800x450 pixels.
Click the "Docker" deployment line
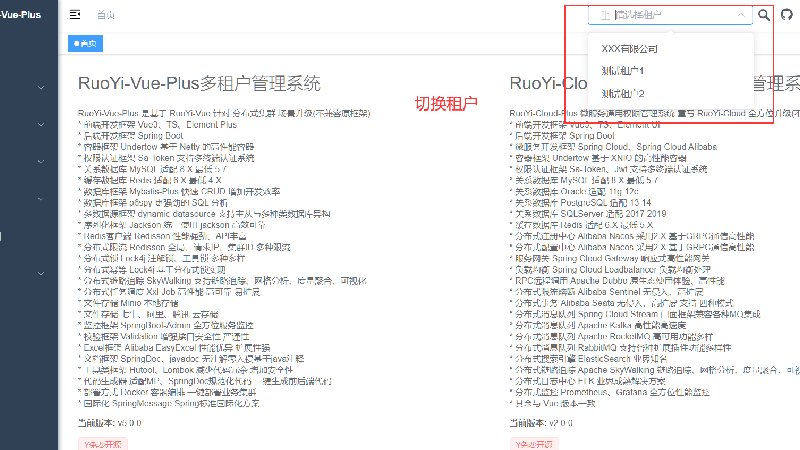pyautogui.click(x=167, y=392)
